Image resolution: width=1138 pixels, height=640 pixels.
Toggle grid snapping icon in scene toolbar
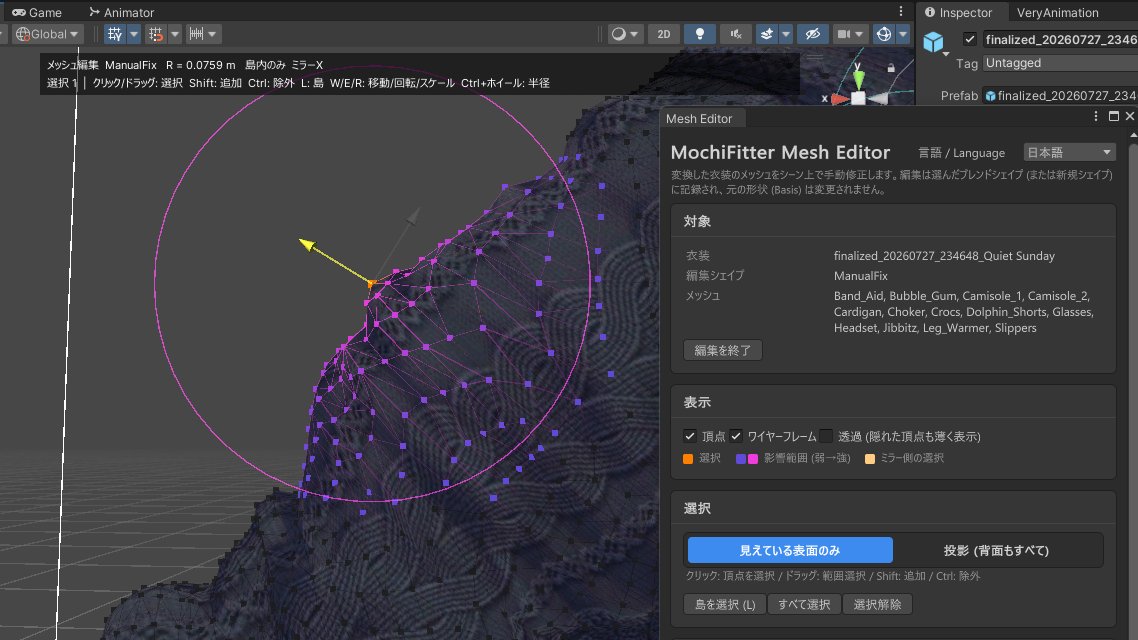pos(115,34)
